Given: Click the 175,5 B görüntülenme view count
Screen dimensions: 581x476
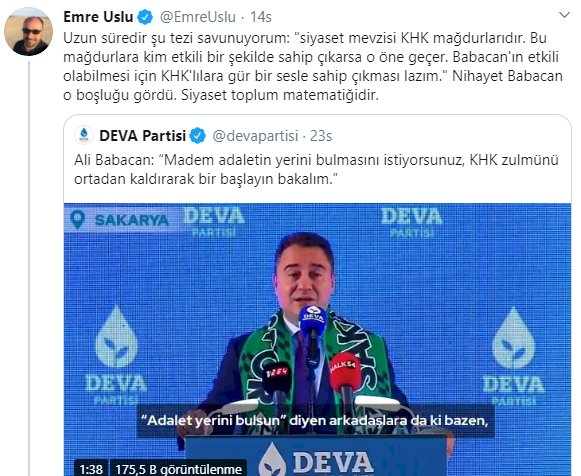Looking at the screenshot, I should pyautogui.click(x=179, y=469).
